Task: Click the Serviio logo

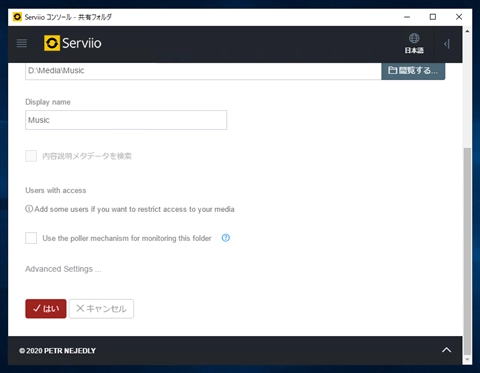Action: (x=73, y=43)
